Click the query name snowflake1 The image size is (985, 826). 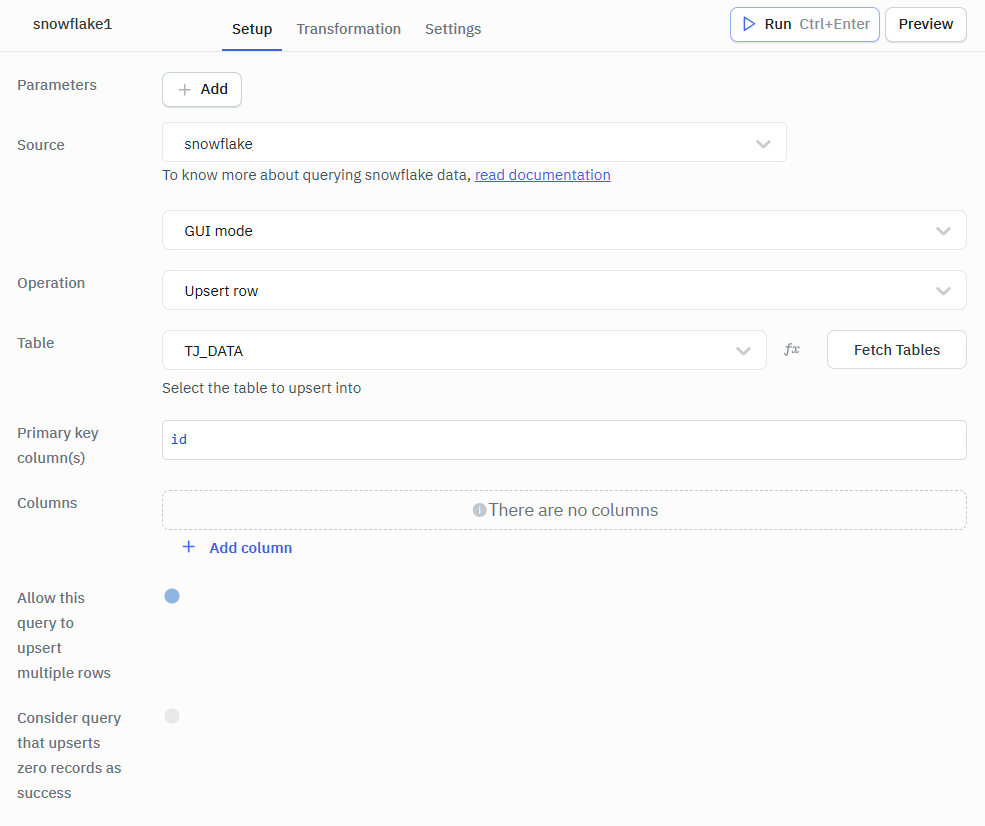point(72,24)
